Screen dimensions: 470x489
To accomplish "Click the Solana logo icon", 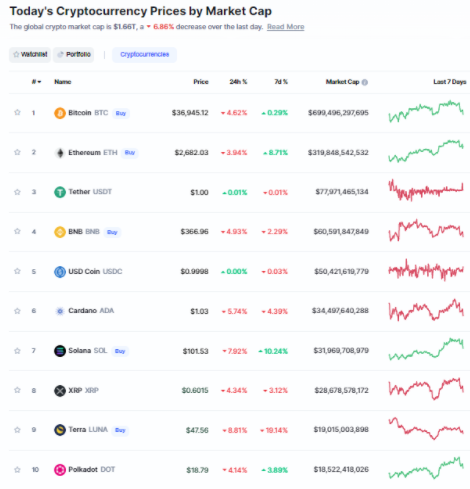I will [x=60, y=351].
